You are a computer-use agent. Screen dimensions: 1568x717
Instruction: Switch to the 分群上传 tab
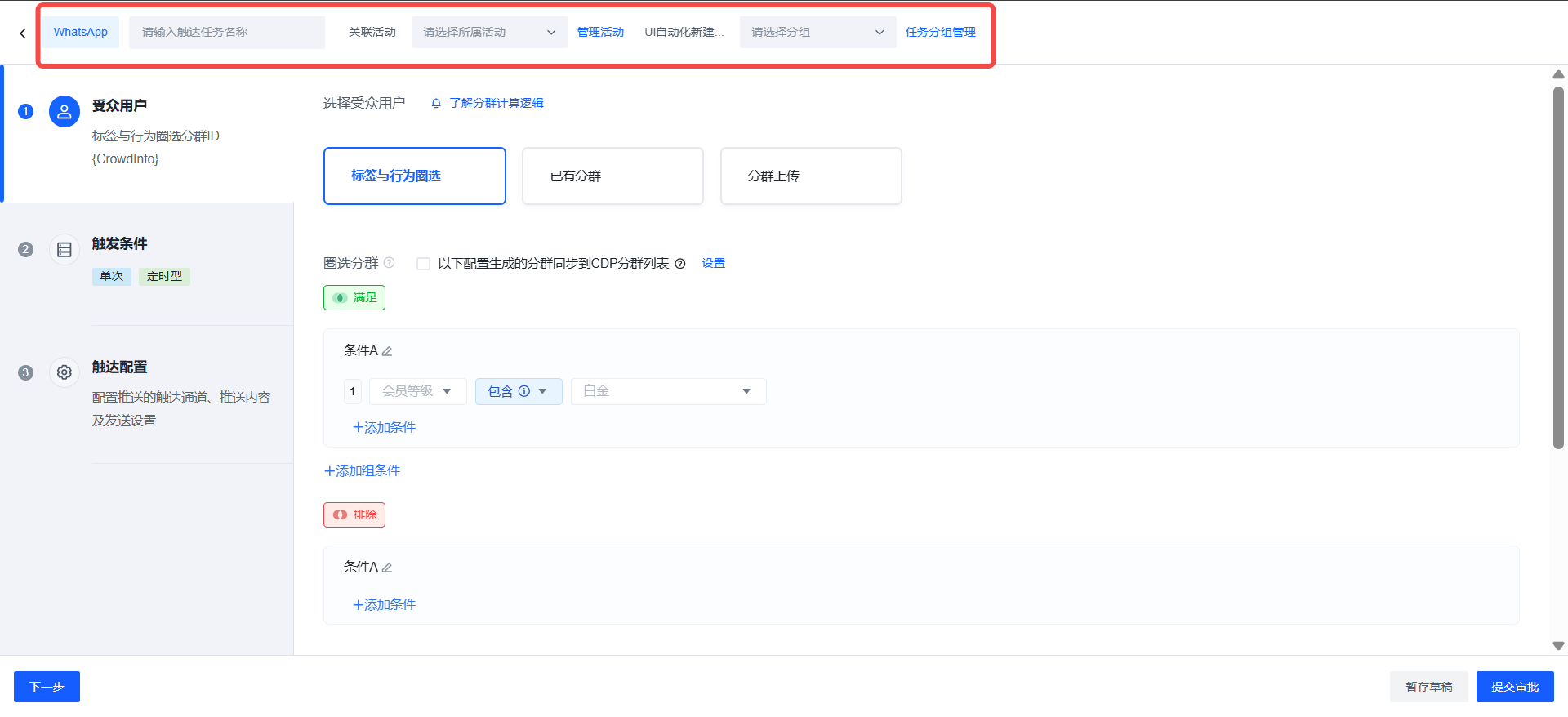811,176
